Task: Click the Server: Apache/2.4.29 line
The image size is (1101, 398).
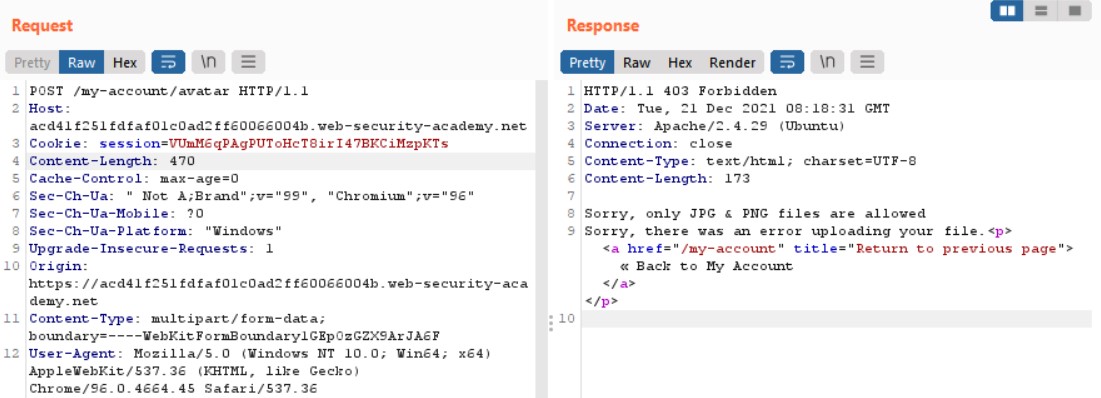Action: pos(714,126)
